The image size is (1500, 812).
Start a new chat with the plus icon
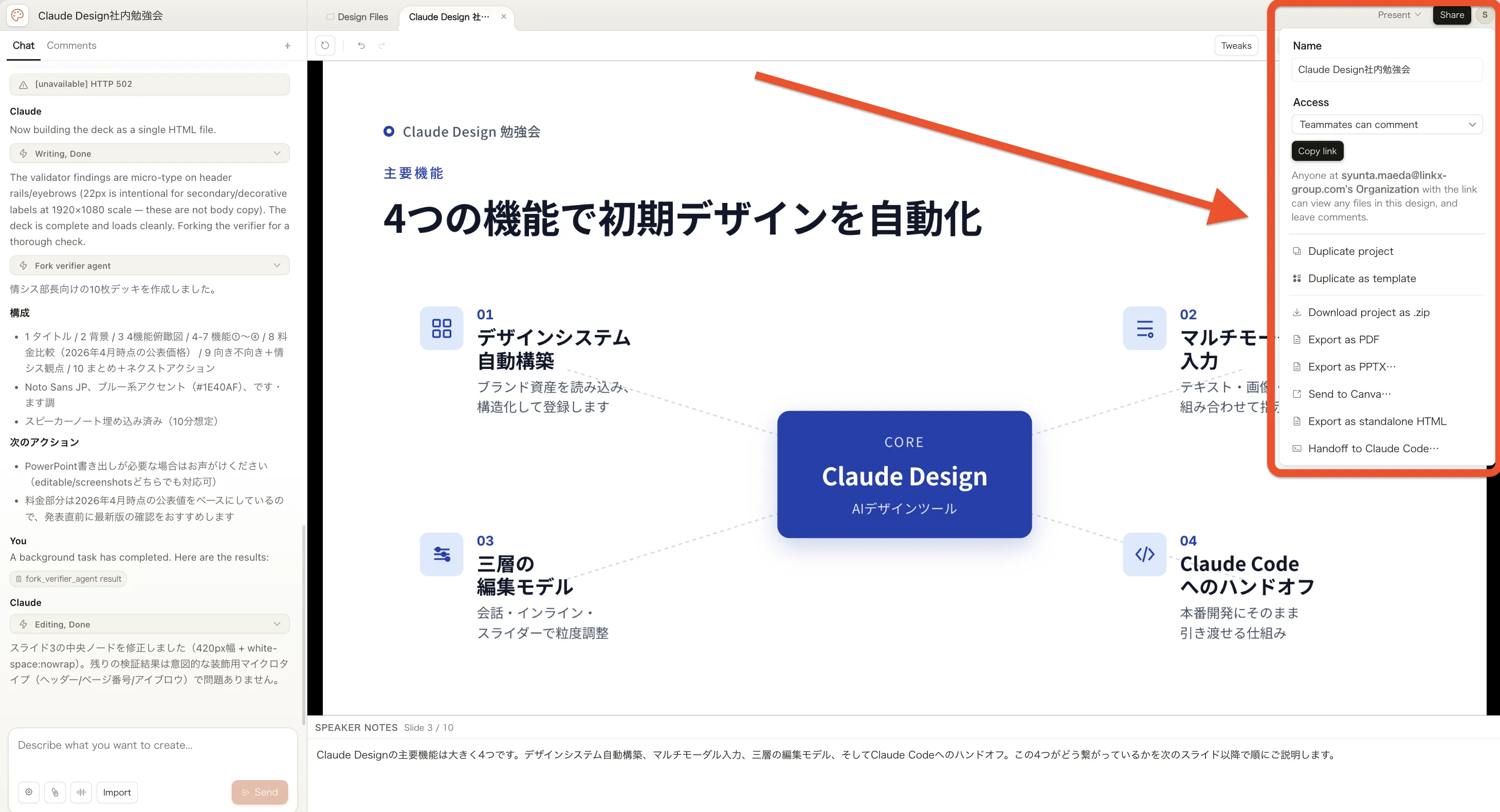pos(287,45)
